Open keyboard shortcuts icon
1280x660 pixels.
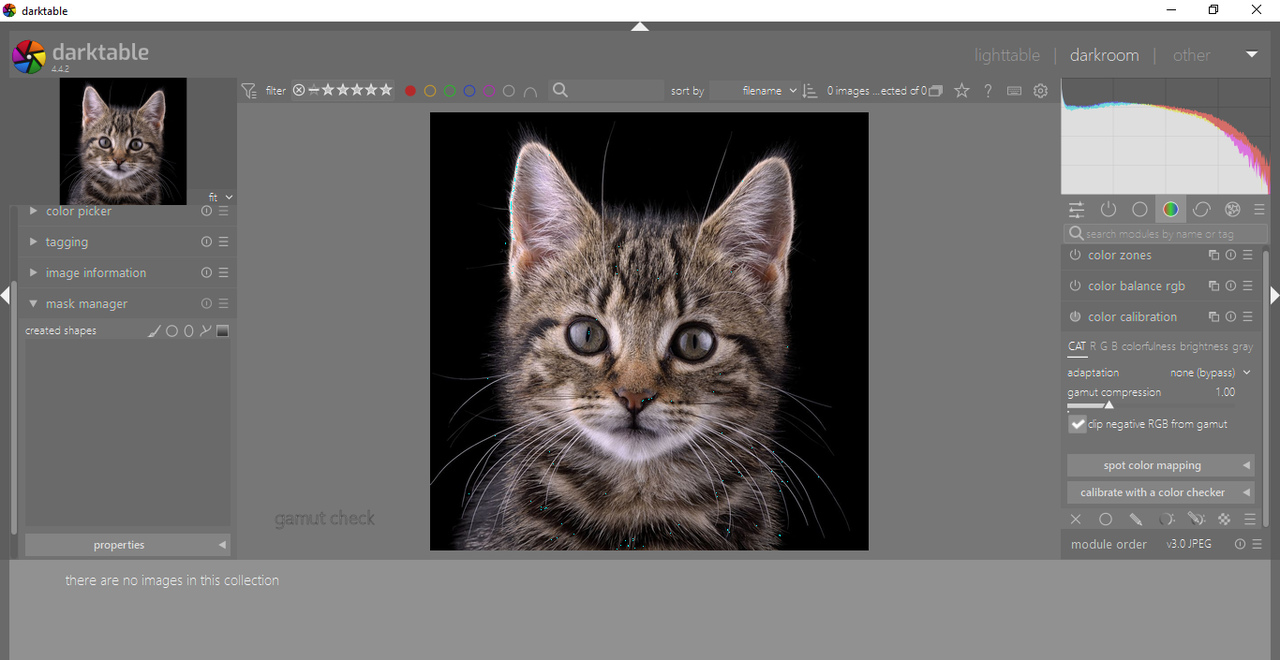(x=1014, y=91)
